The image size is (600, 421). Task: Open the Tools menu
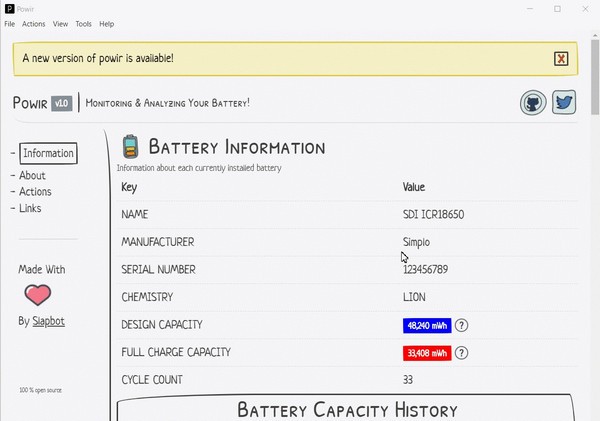pyautogui.click(x=83, y=24)
